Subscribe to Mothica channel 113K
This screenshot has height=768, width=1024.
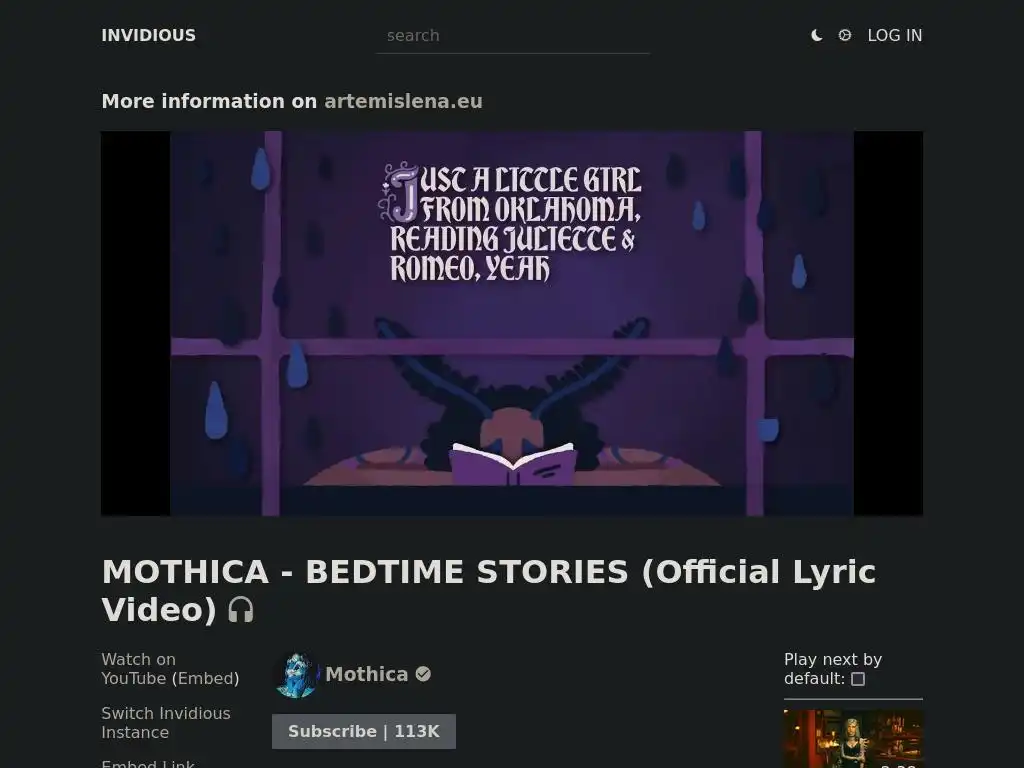tap(364, 731)
